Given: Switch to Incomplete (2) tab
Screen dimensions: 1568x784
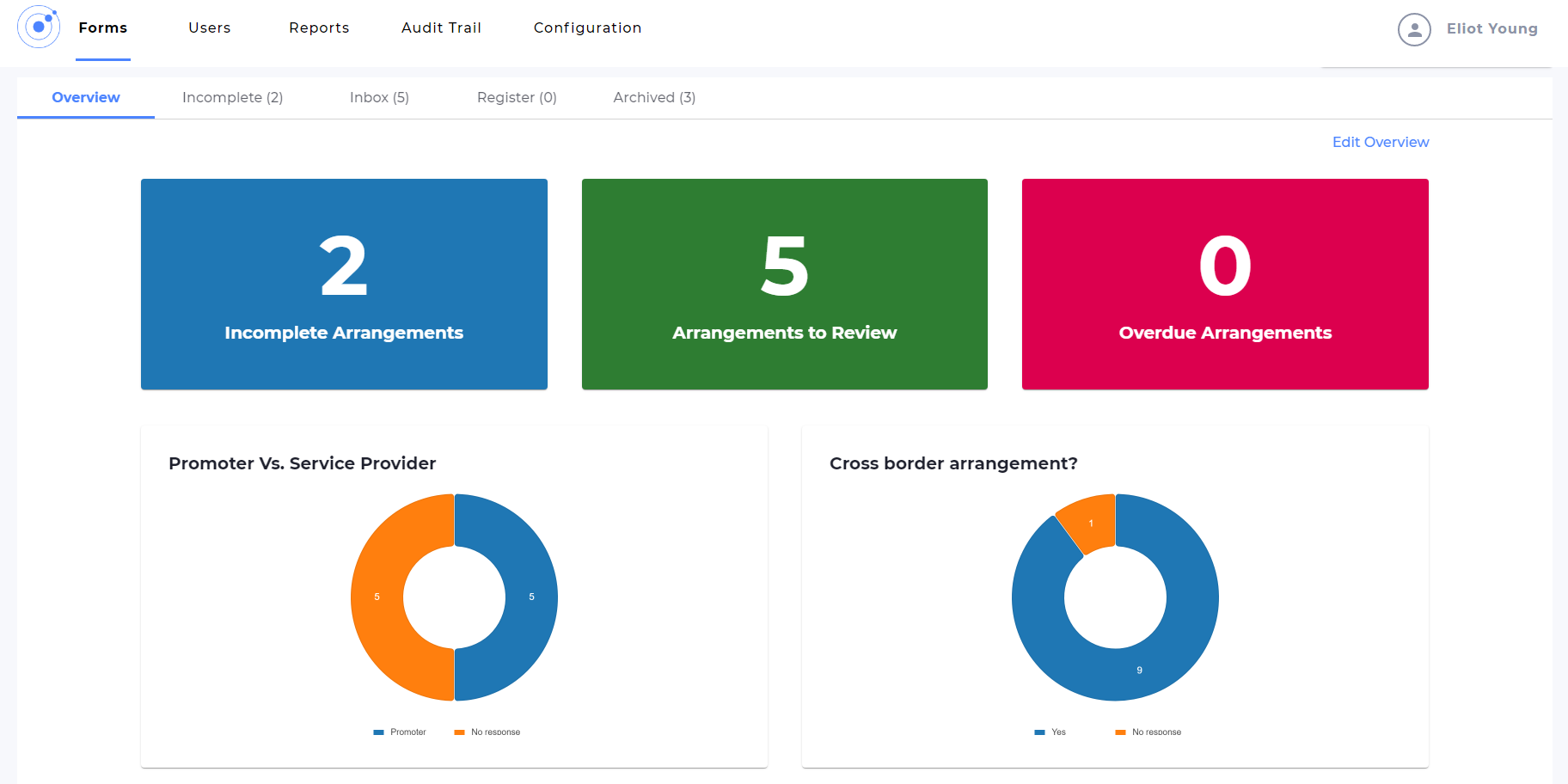Looking at the screenshot, I should click(232, 97).
